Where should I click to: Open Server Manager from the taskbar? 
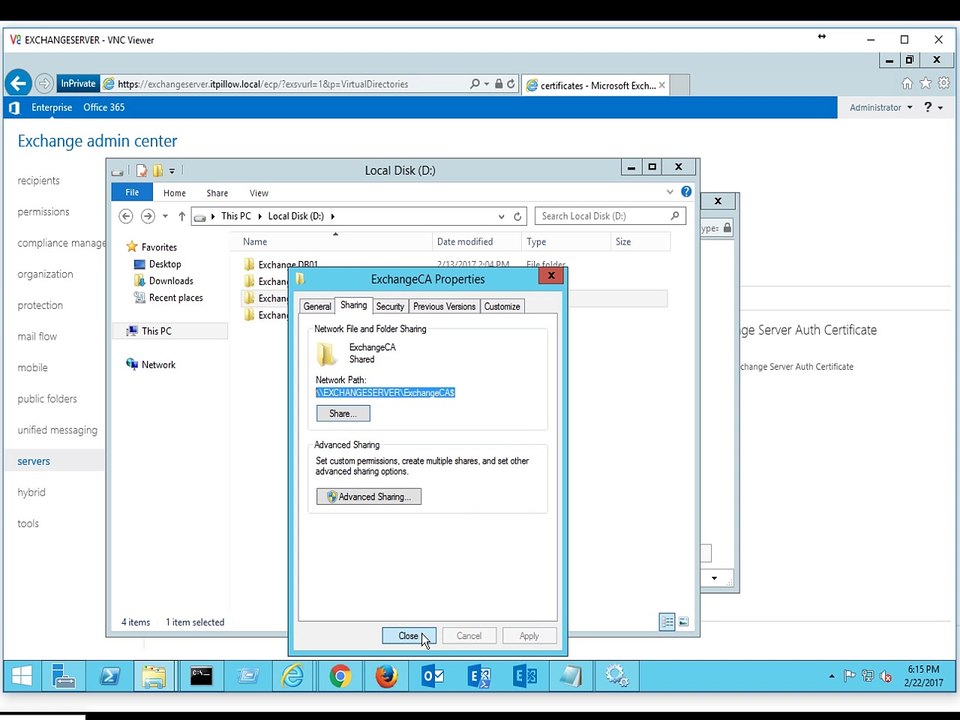(63, 676)
